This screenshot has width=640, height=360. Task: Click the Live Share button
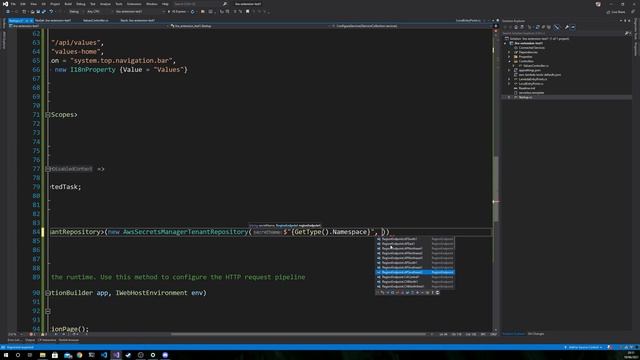(616, 12)
